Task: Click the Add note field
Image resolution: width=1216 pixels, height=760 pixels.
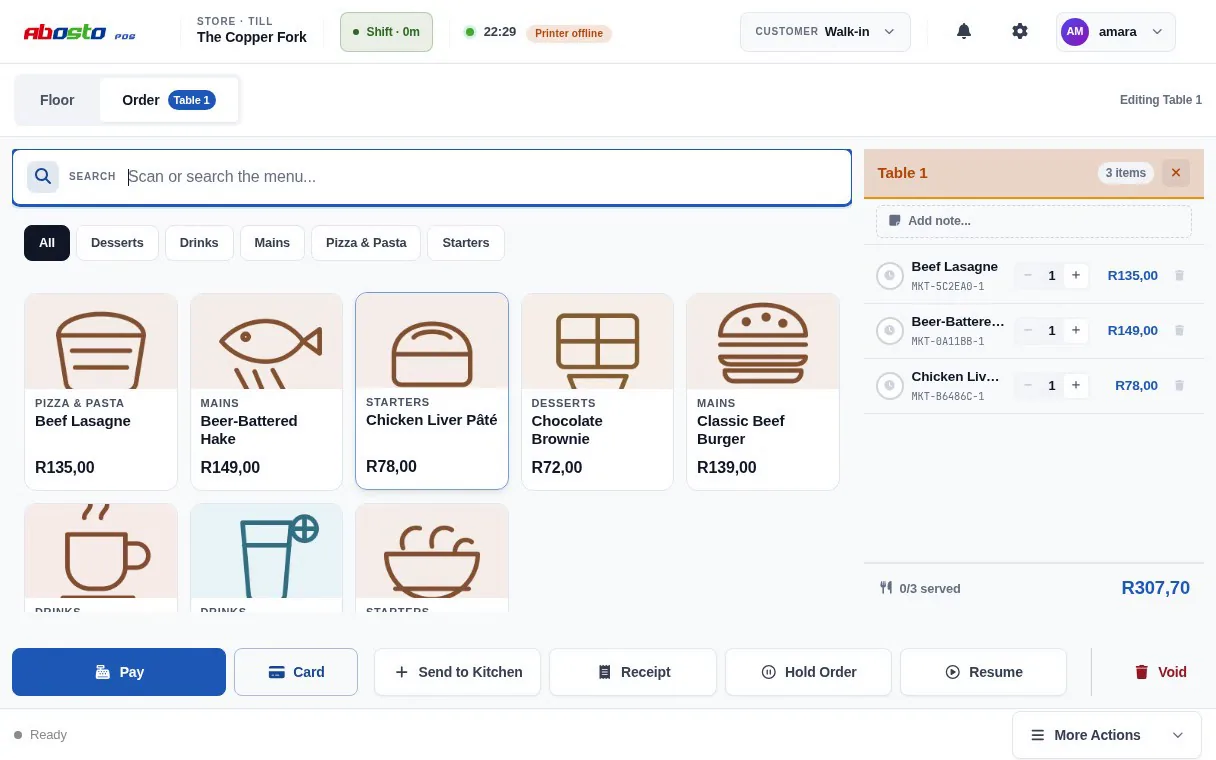Action: pyautogui.click(x=1034, y=221)
